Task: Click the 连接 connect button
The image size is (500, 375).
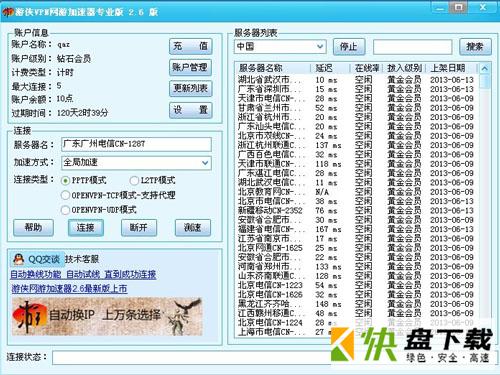Action: tap(86, 228)
